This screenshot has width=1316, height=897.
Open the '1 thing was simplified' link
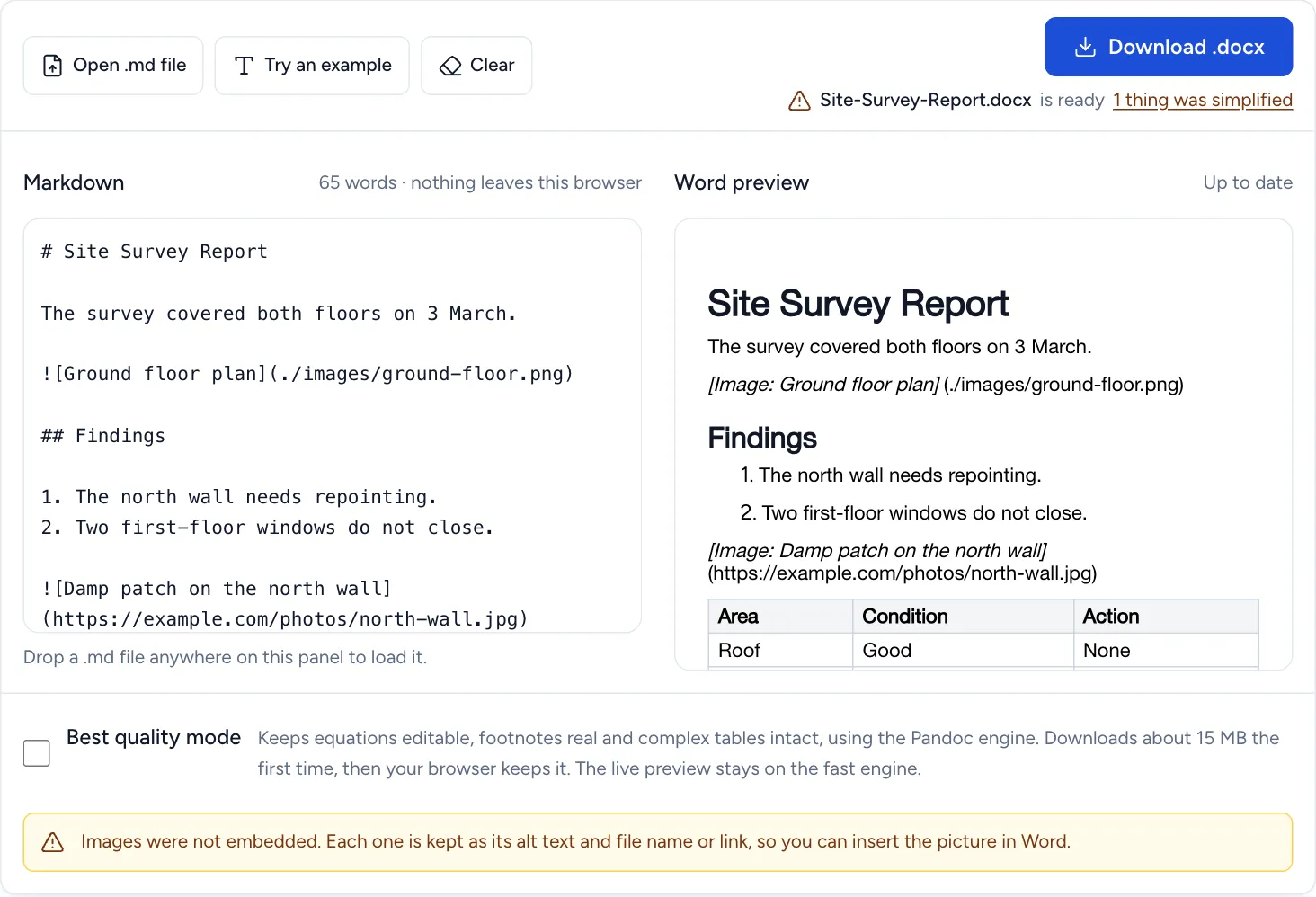(1203, 100)
